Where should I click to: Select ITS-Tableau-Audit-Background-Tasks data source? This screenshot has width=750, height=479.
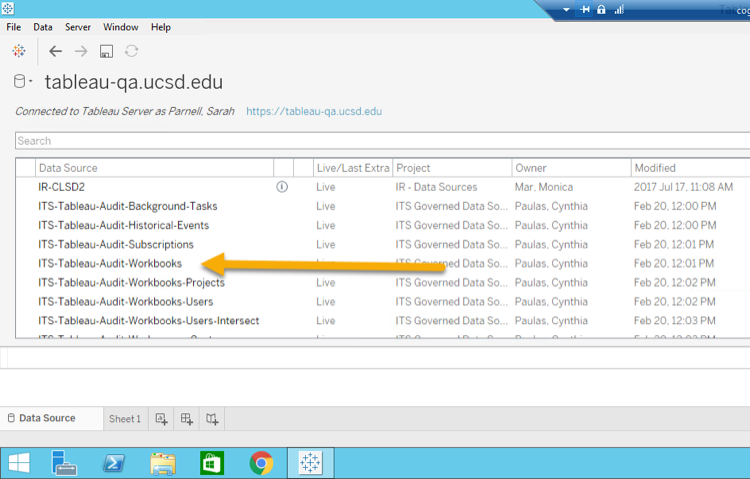pyautogui.click(x=128, y=206)
